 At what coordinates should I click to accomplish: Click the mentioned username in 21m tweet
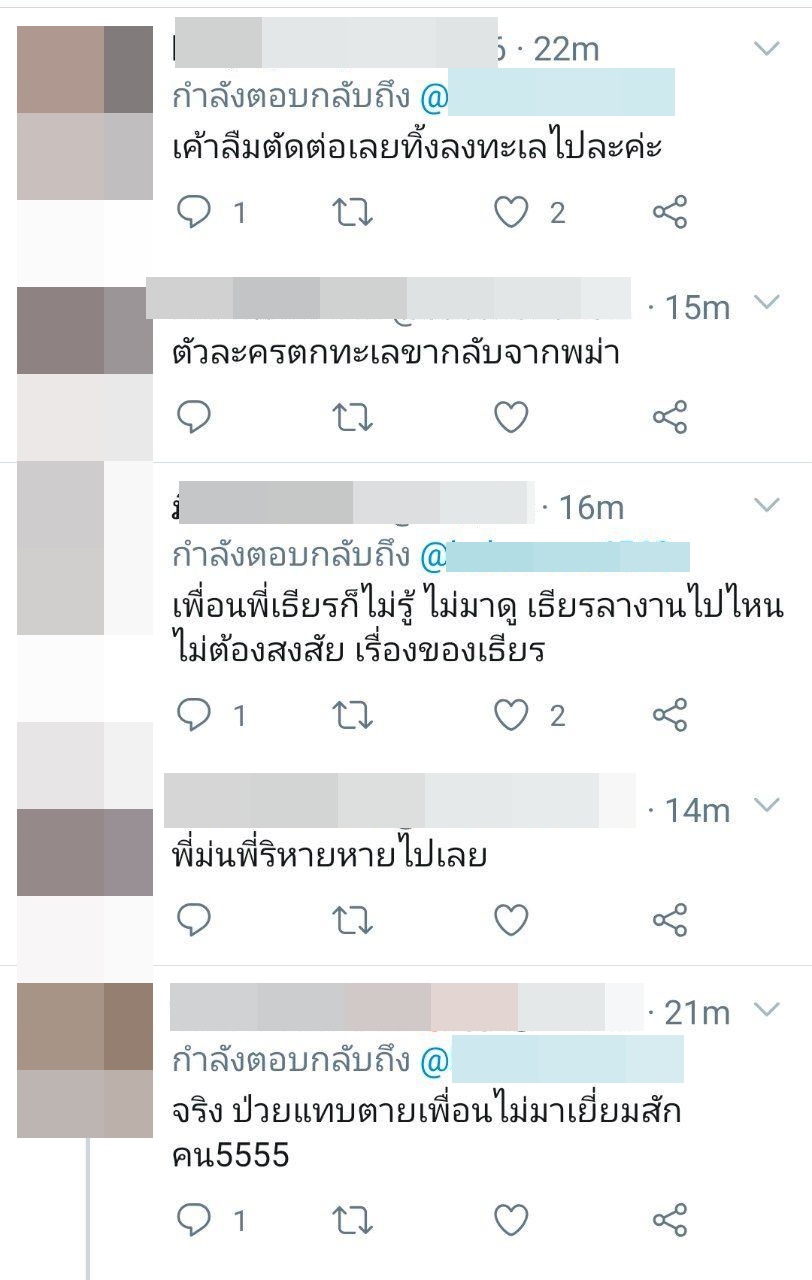(551, 1060)
